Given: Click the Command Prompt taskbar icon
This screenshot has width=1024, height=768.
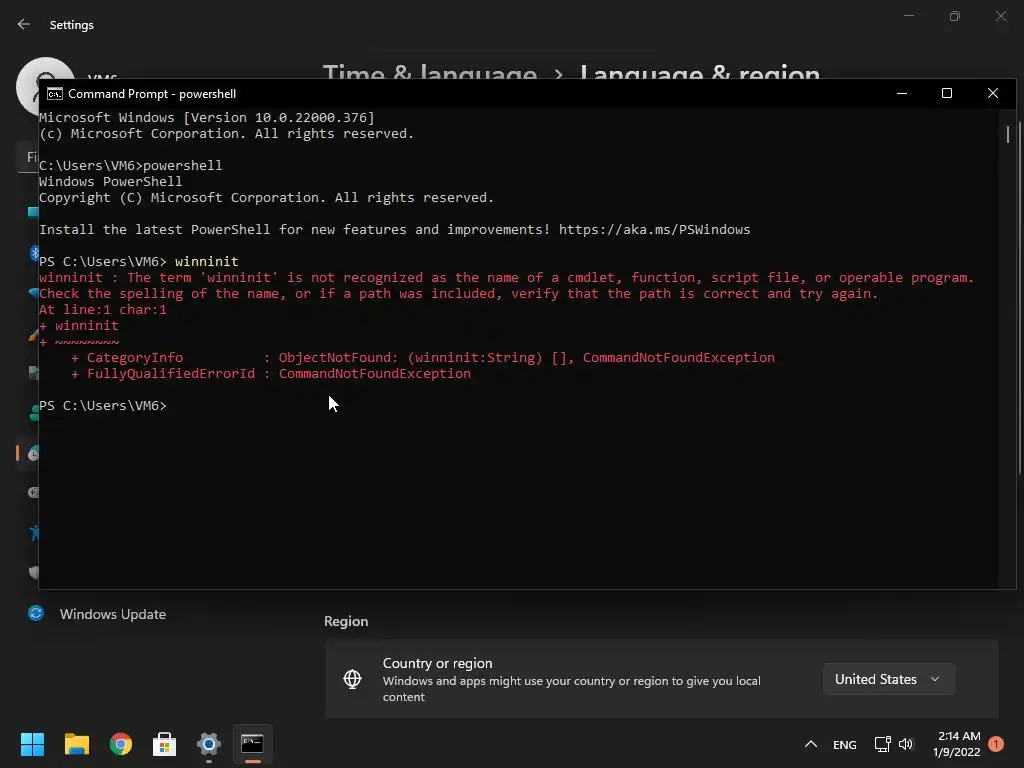Looking at the screenshot, I should (253, 744).
